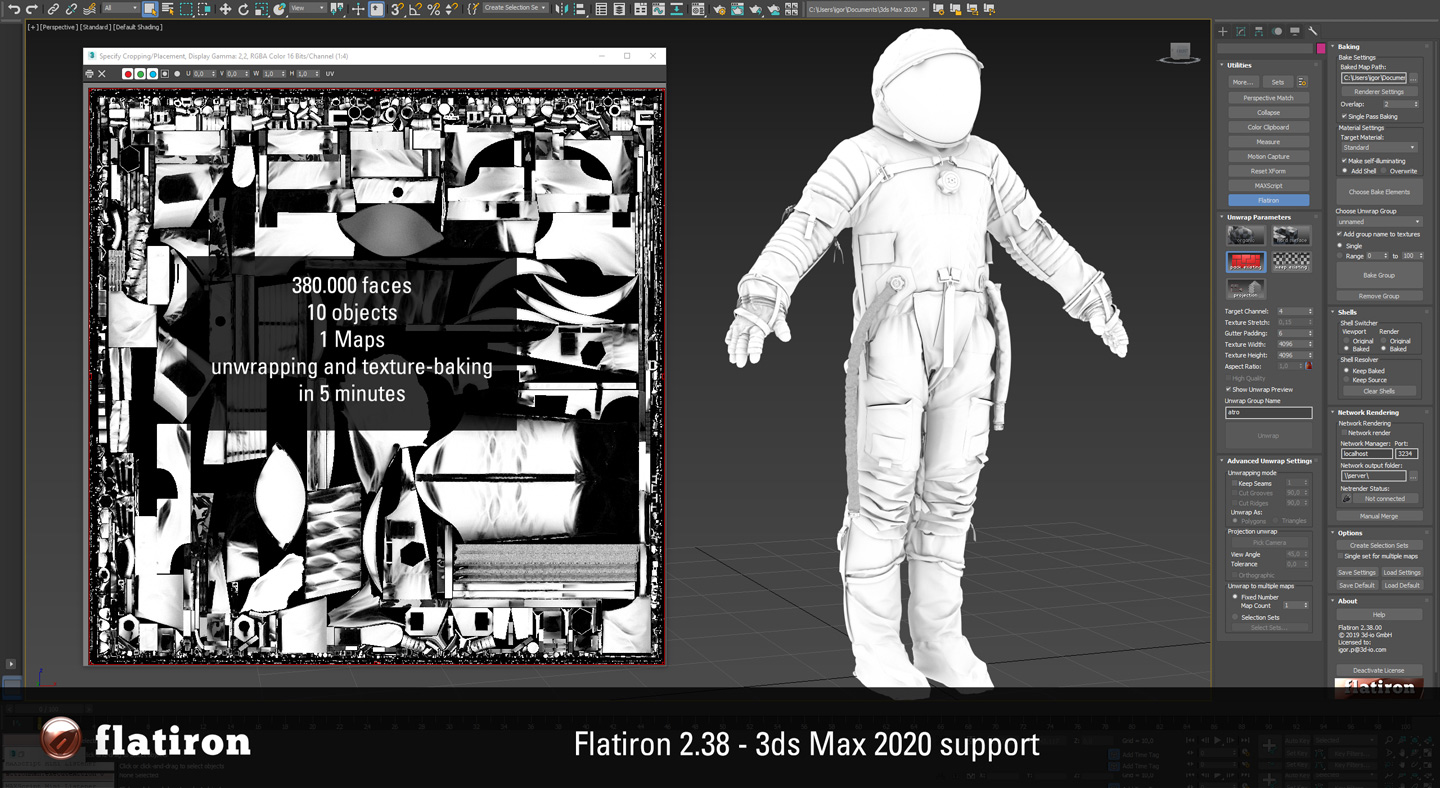Activate the Select Object tool
Screen dimensions: 1440x788
point(150,9)
